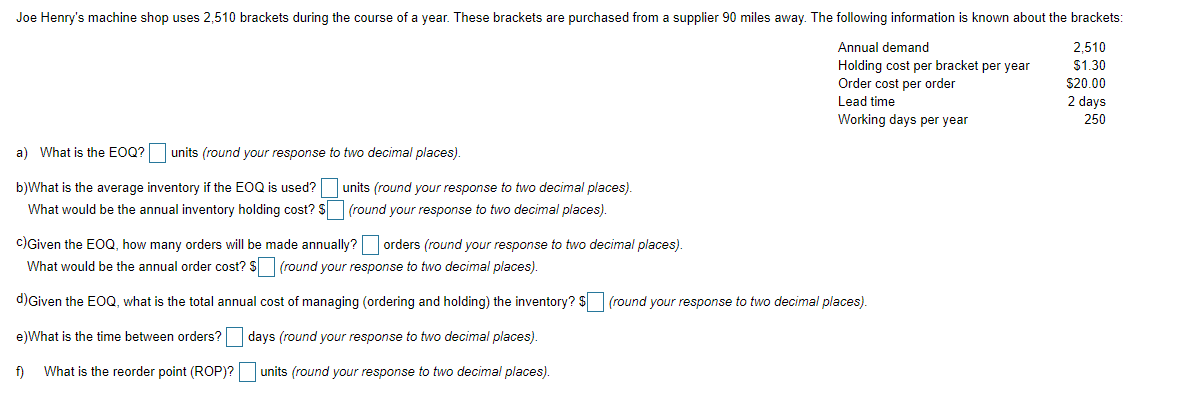Click the Holding cost per bracket label
This screenshot has width=1181, height=408.
pos(933,65)
